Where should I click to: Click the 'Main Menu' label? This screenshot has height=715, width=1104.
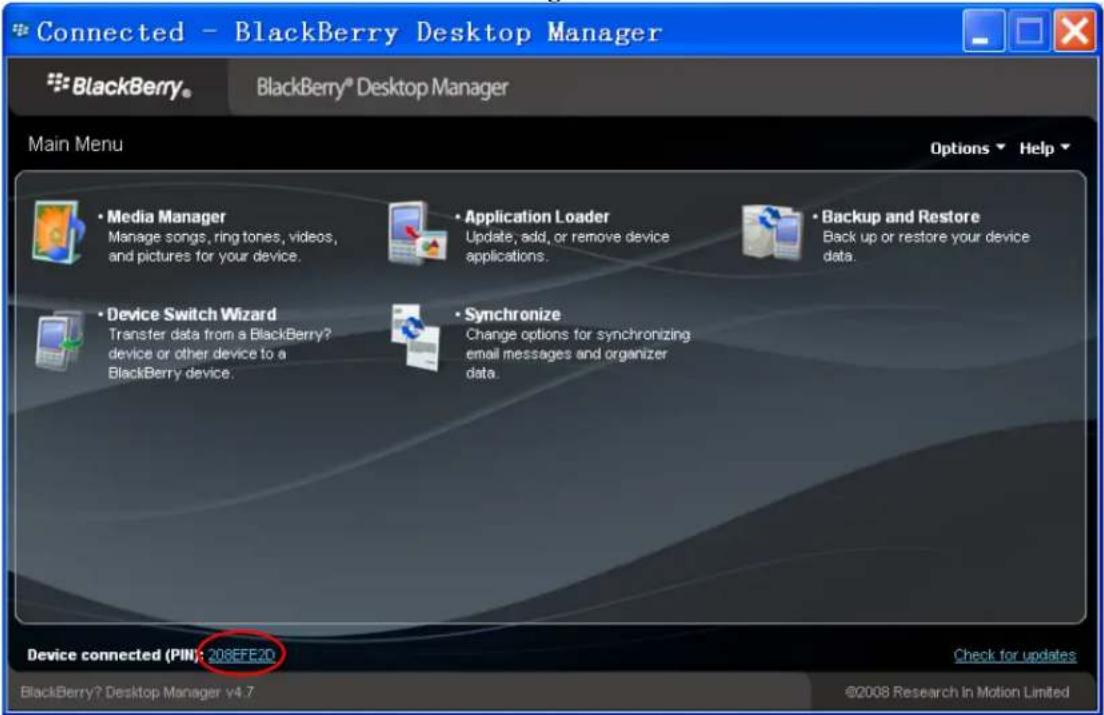[x=75, y=144]
